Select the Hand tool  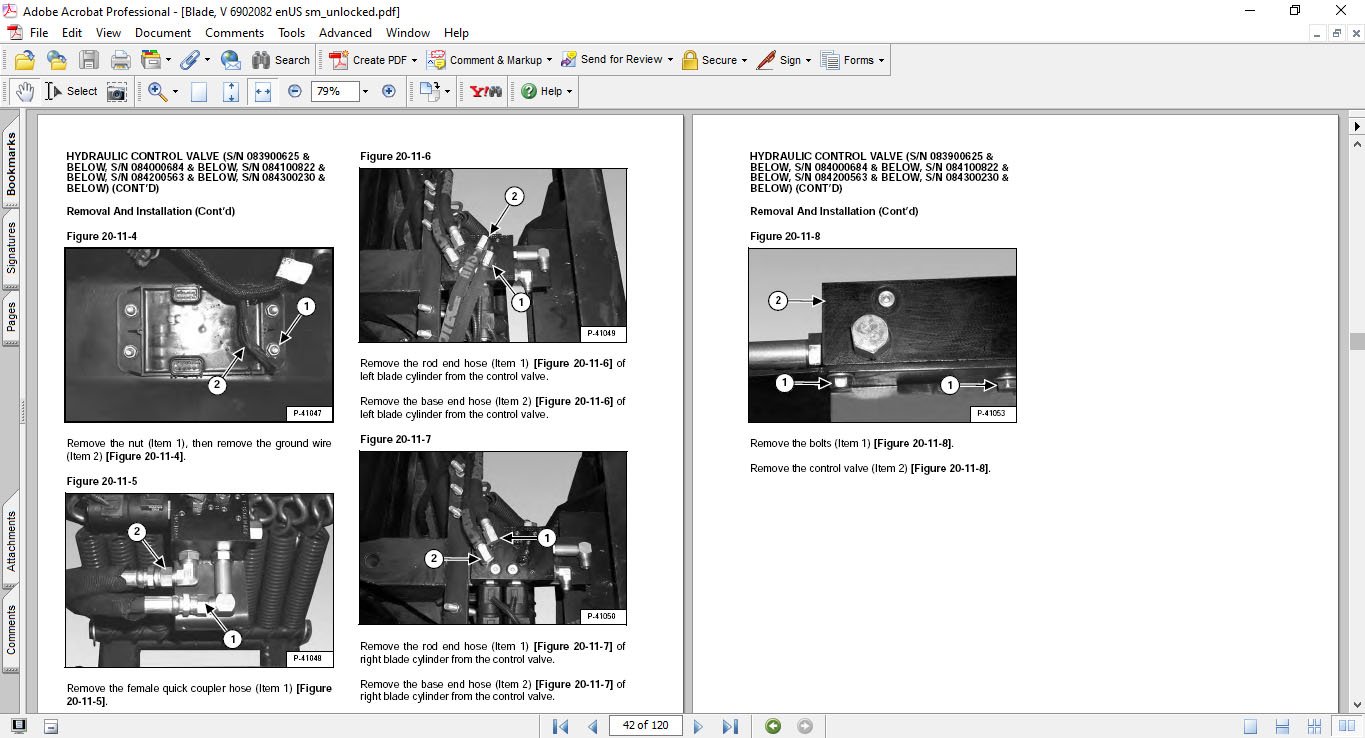coord(24,91)
